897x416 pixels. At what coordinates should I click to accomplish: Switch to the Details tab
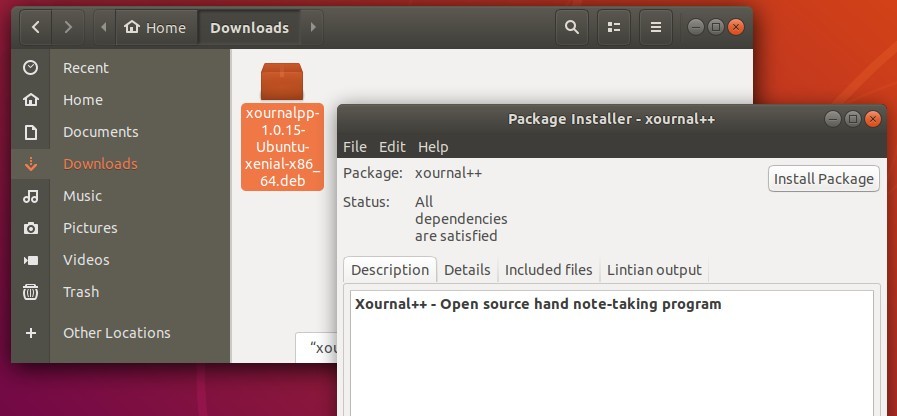point(467,270)
